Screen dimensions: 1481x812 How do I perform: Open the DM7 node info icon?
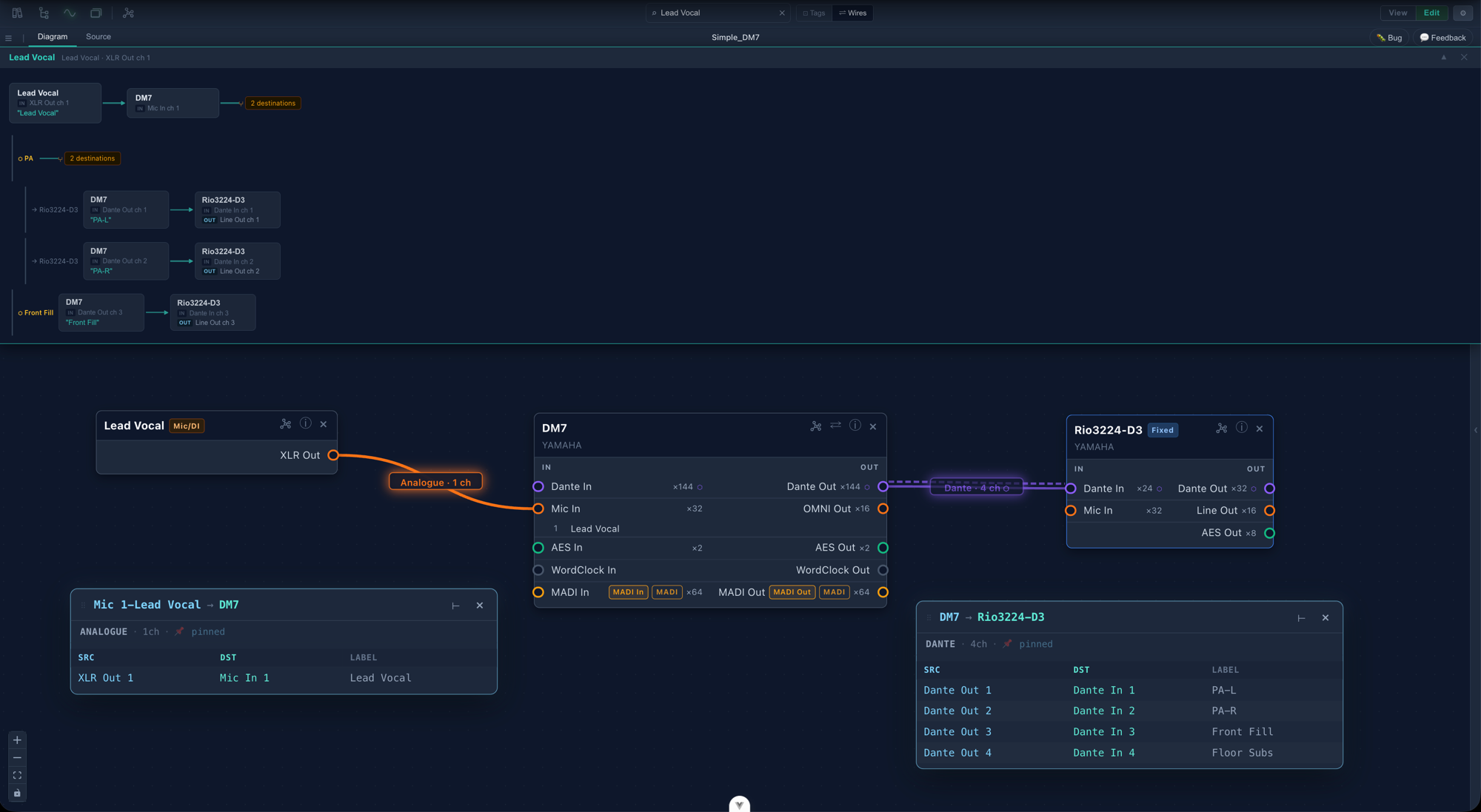(855, 426)
